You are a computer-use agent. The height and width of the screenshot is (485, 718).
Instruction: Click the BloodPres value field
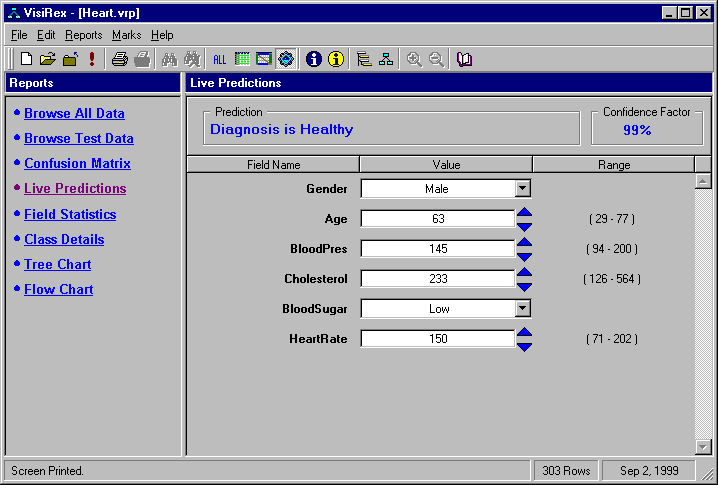[438, 249]
